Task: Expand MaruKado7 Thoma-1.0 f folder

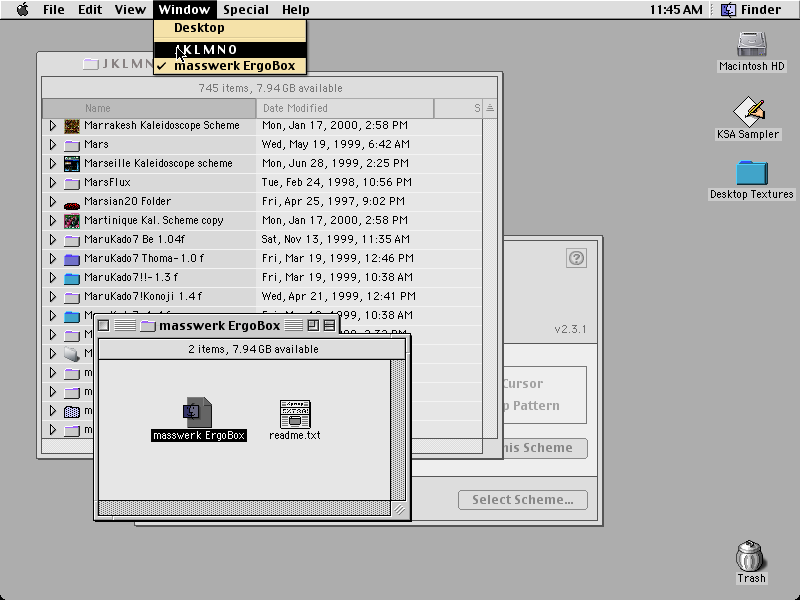Action: 53,258
